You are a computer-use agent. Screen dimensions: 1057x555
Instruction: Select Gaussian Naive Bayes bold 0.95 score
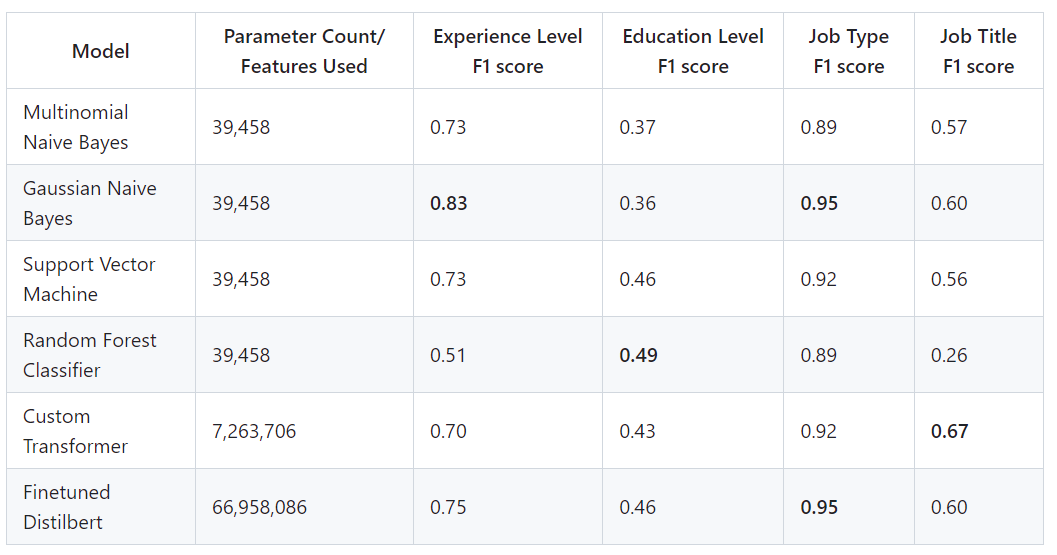(x=819, y=203)
